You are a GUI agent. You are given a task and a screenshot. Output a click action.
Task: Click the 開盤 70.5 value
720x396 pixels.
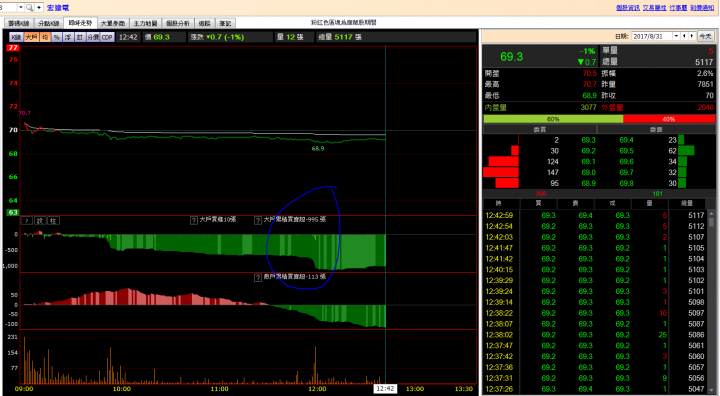pyautogui.click(x=590, y=73)
